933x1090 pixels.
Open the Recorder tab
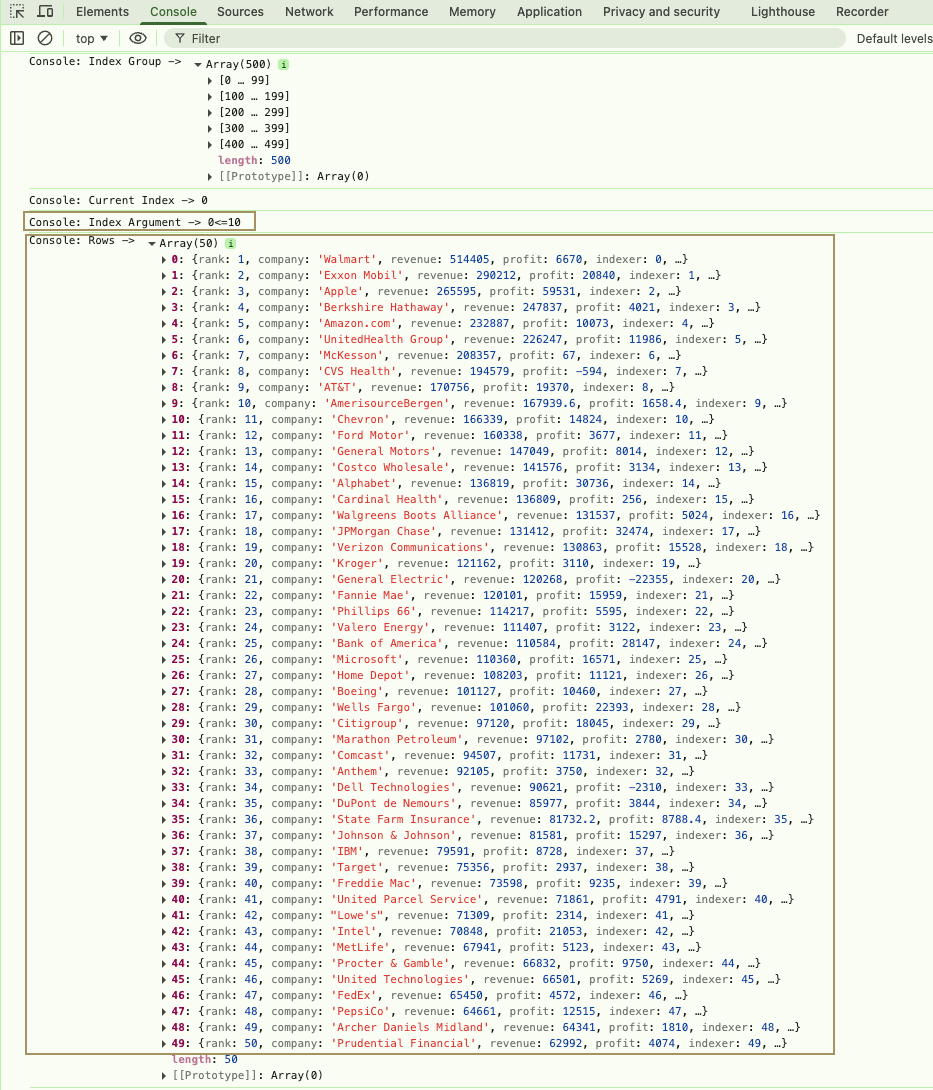[x=861, y=11]
